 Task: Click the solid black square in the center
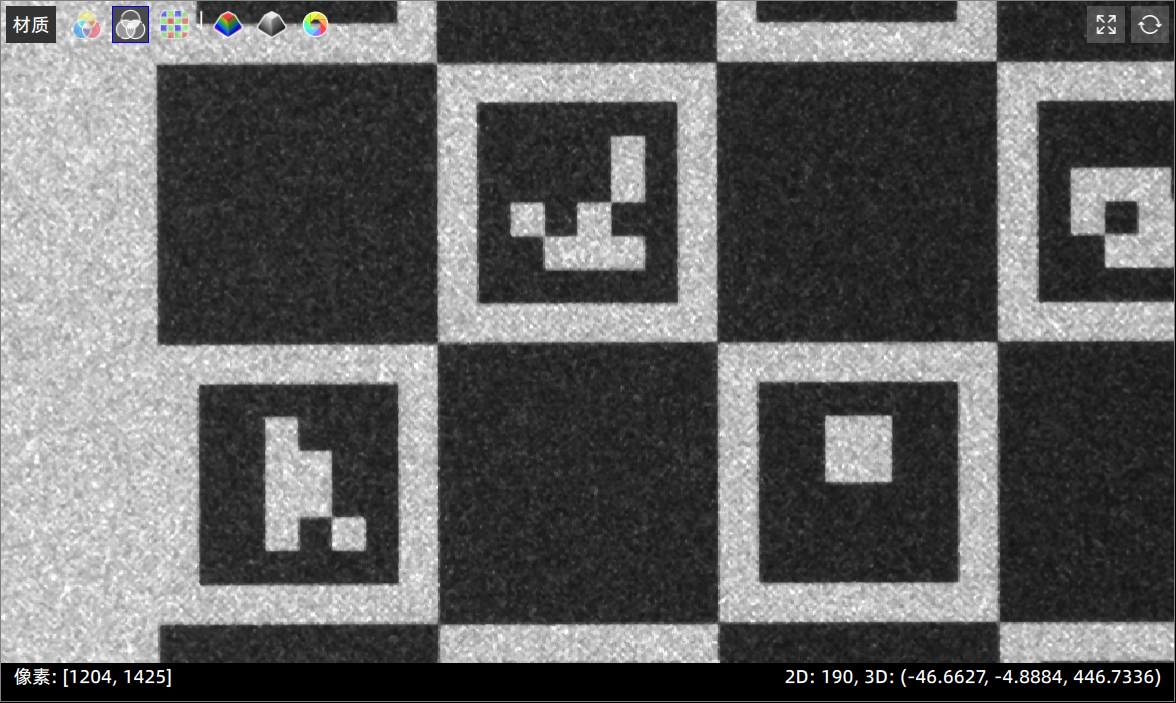click(x=578, y=483)
